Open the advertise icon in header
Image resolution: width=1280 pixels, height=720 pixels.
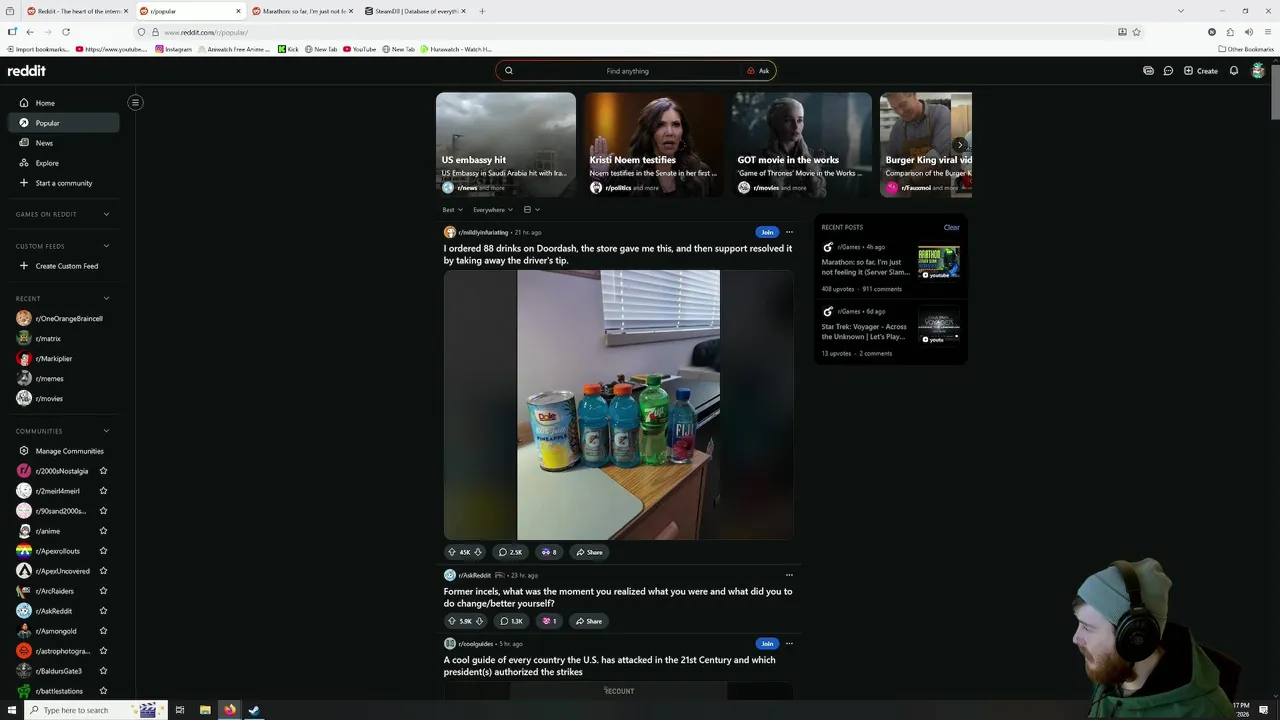[x=1148, y=71]
